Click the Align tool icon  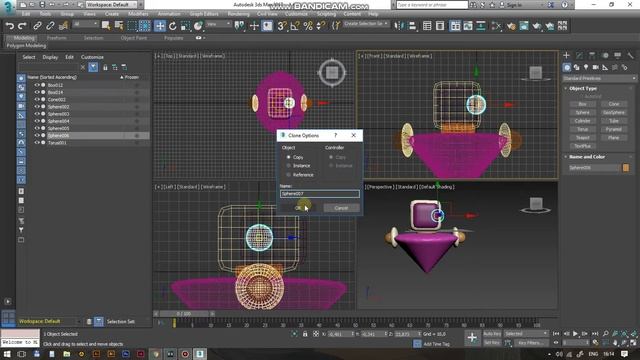[412, 26]
